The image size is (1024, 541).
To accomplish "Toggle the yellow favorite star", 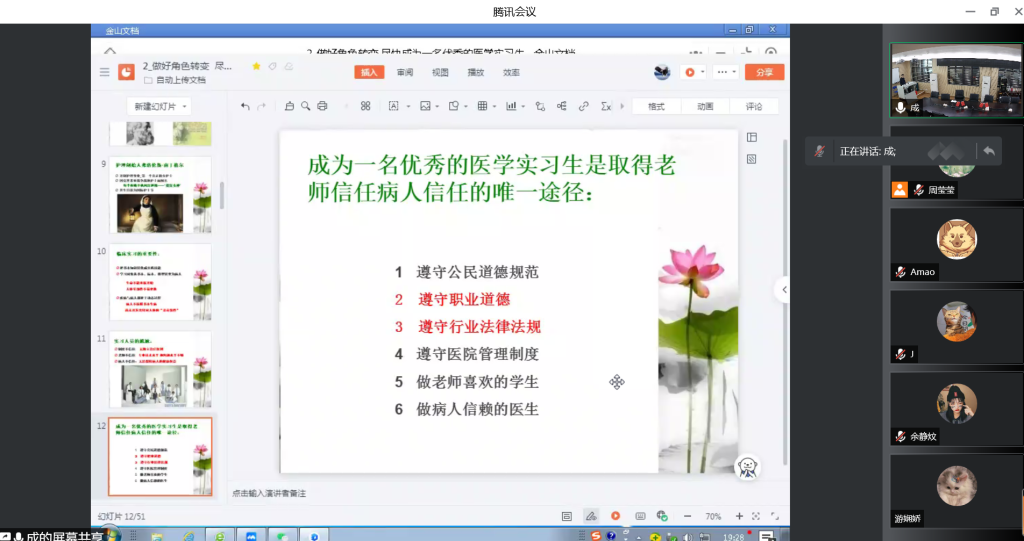I will click(257, 66).
